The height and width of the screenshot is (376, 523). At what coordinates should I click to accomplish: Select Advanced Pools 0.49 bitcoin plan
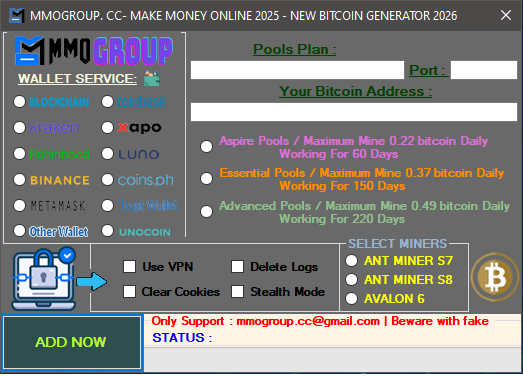click(x=206, y=211)
